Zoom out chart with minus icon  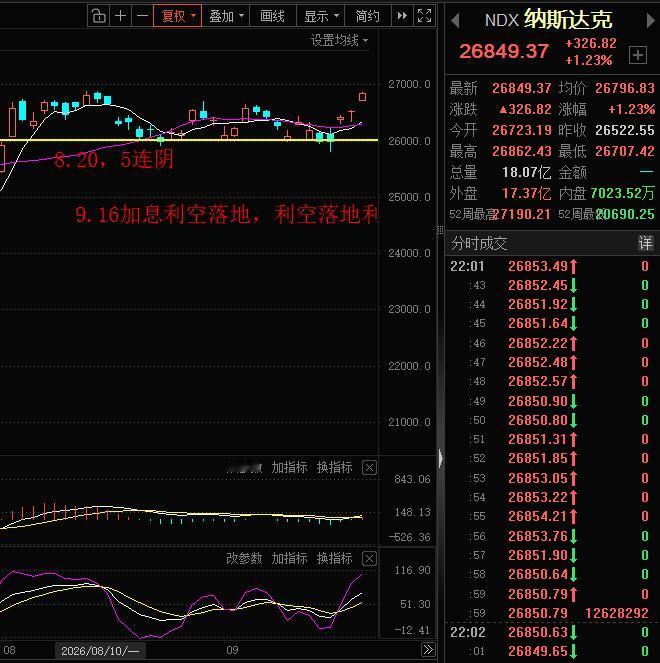pos(142,16)
